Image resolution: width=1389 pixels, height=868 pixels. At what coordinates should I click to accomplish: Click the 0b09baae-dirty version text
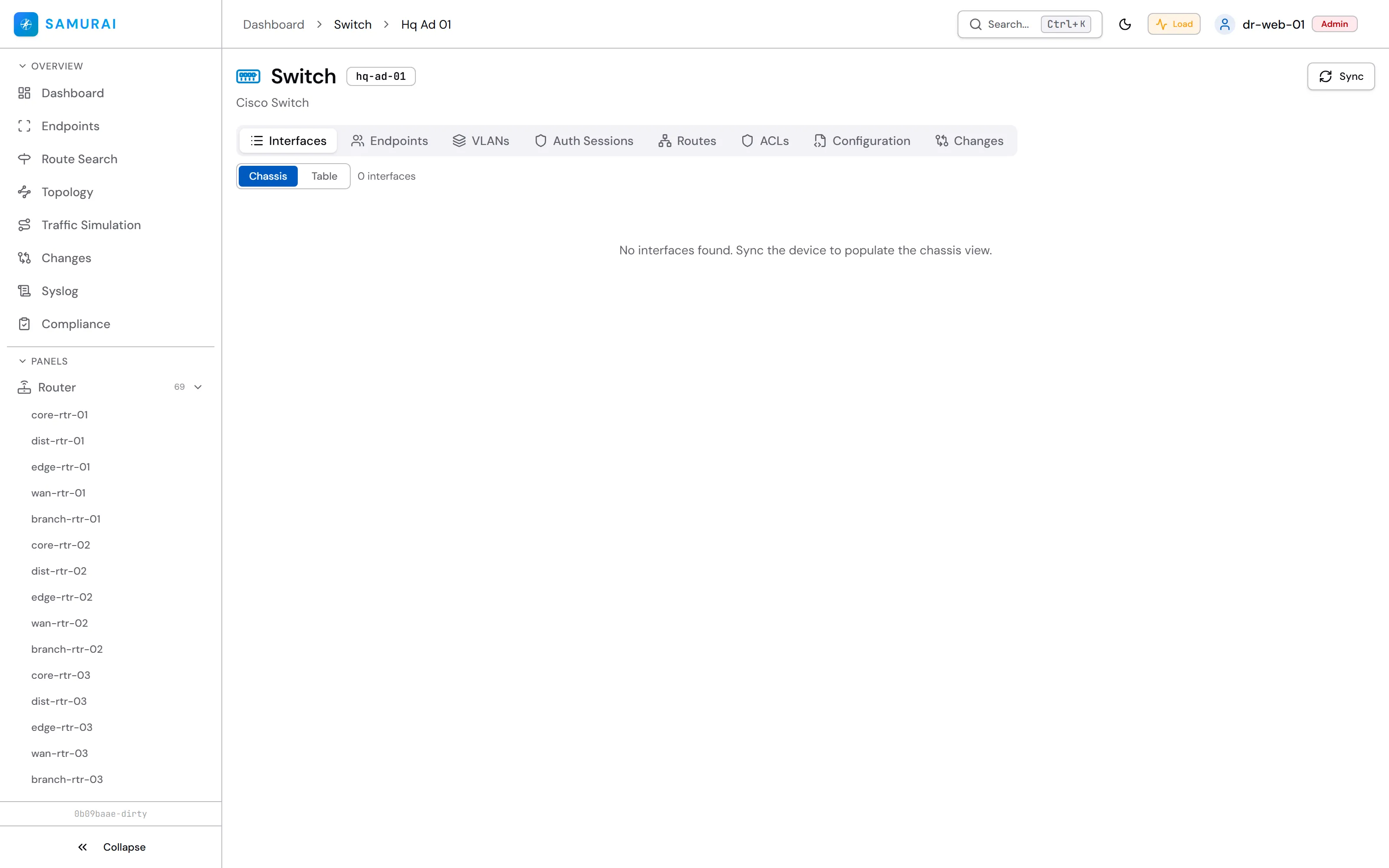[111, 813]
